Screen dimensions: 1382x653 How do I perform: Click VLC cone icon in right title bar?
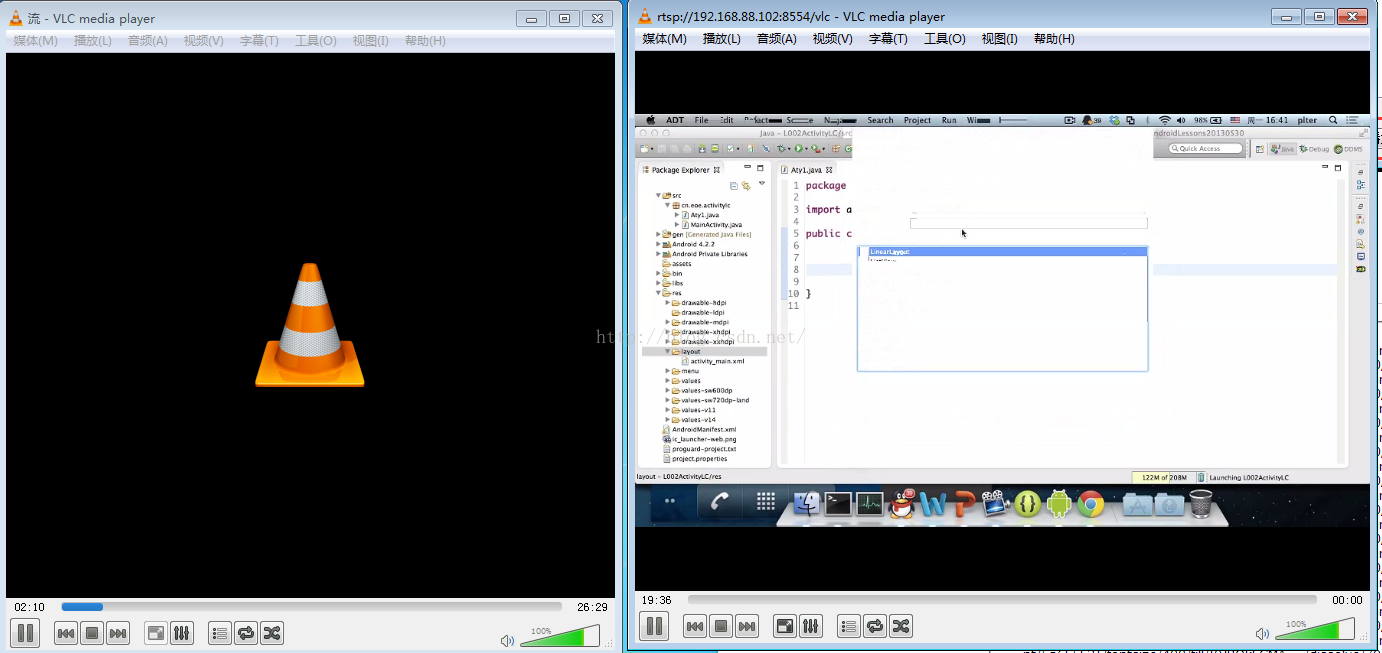tap(645, 15)
